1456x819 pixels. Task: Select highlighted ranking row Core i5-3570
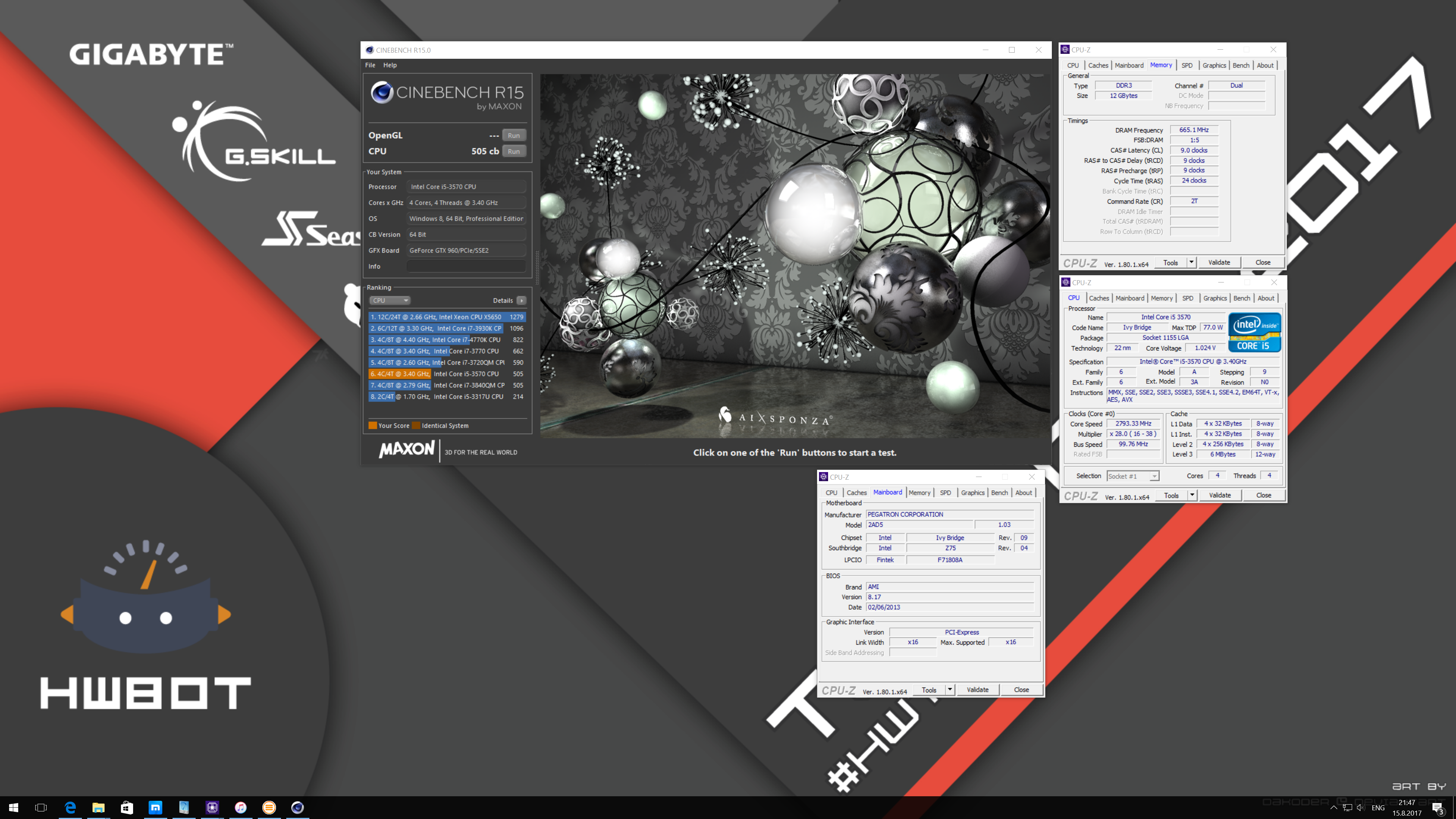[447, 373]
